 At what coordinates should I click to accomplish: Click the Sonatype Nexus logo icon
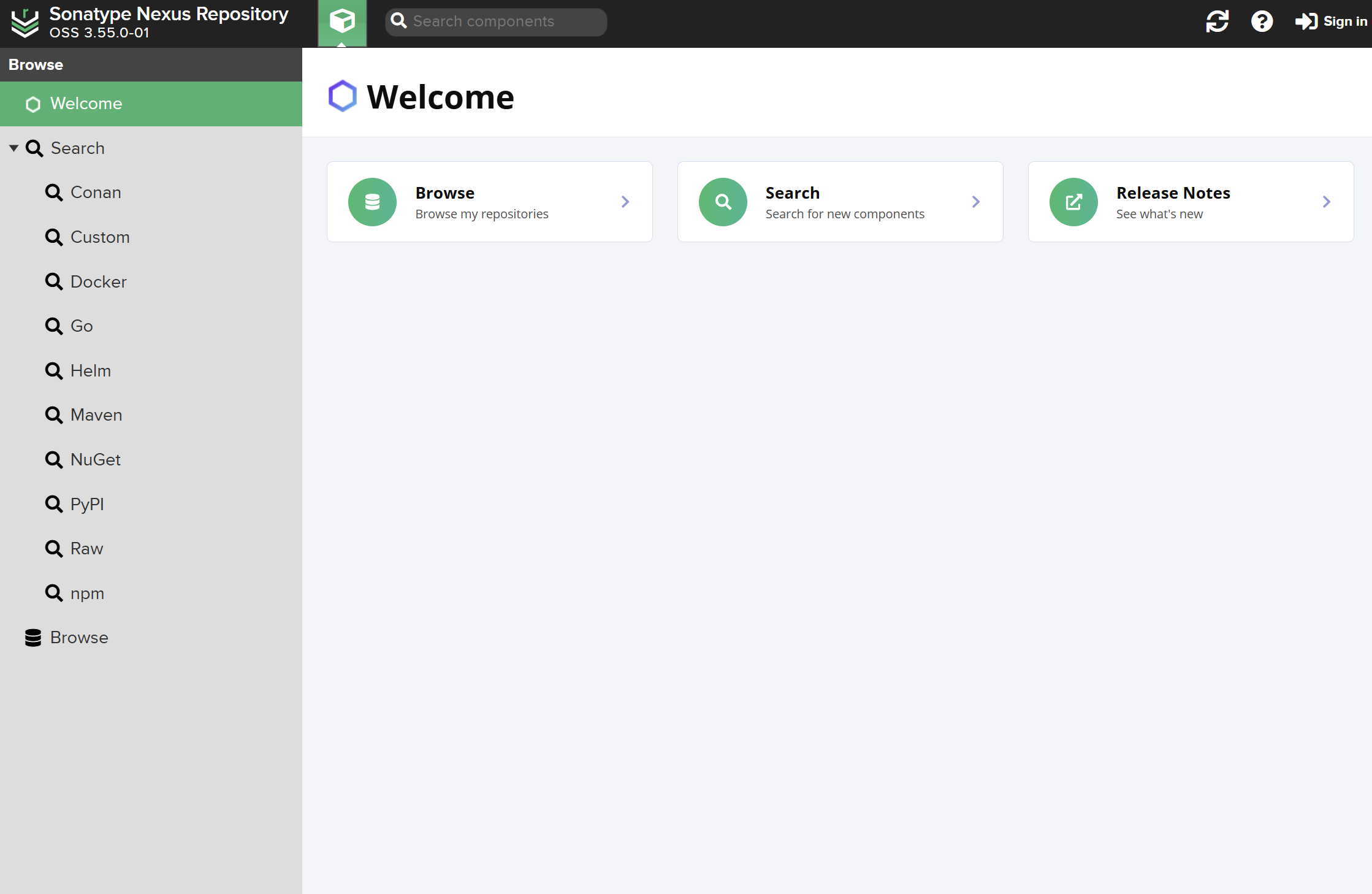(x=25, y=23)
